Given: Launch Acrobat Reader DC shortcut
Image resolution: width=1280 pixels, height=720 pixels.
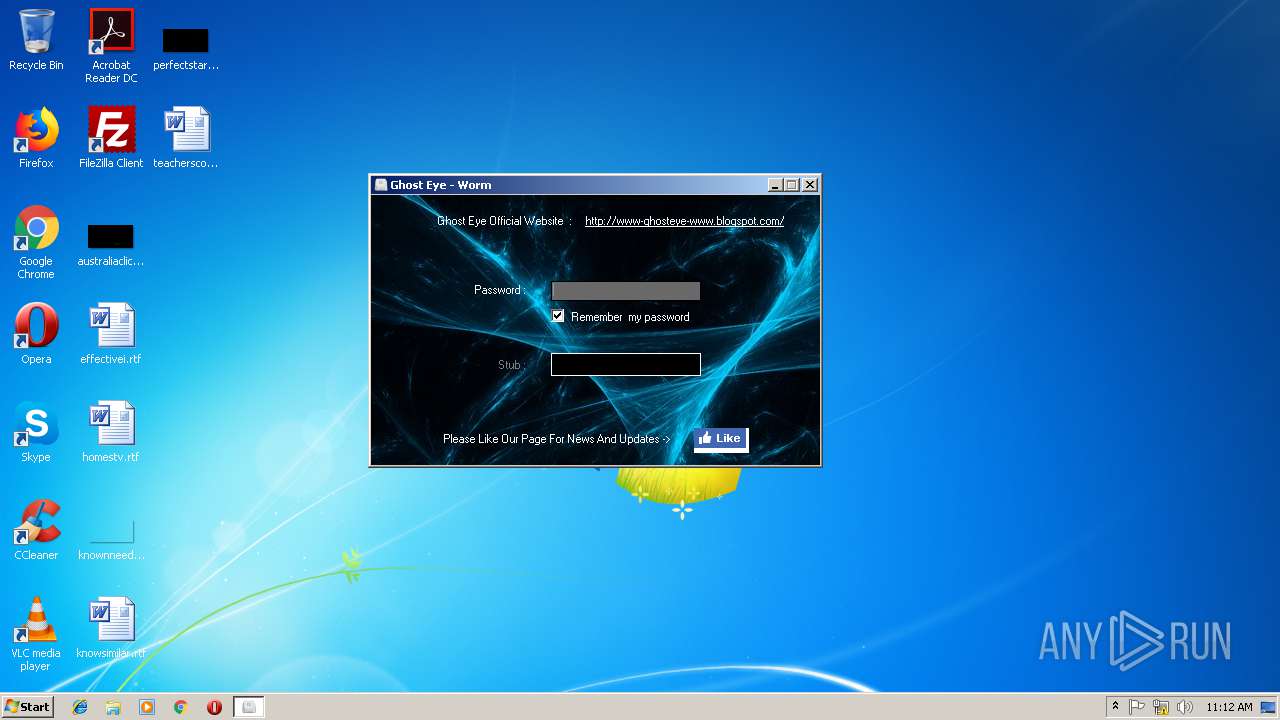Looking at the screenshot, I should pos(111,46).
